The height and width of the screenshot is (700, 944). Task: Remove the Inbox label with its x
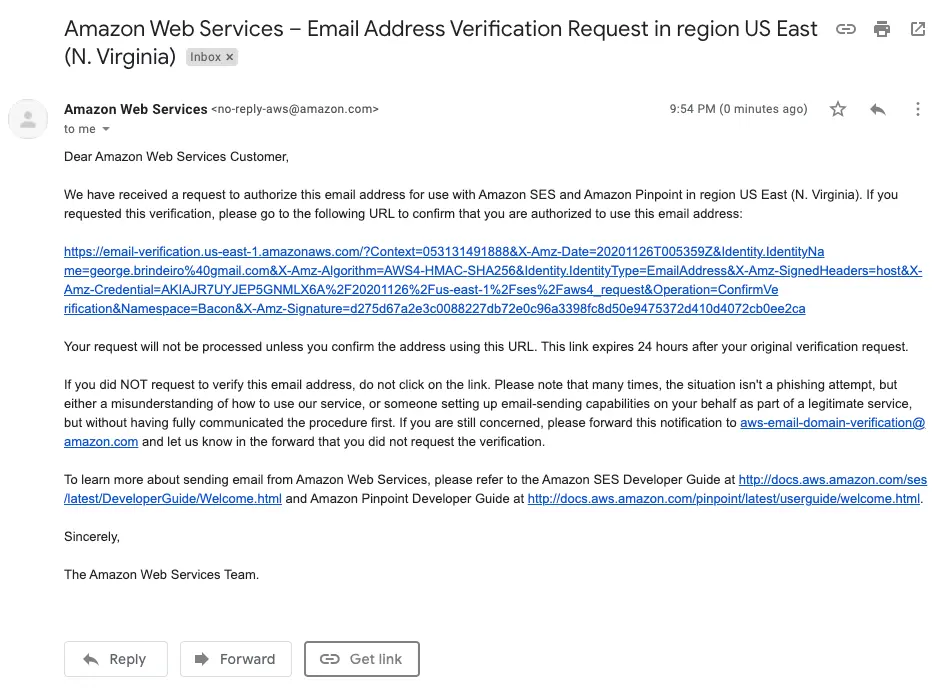point(227,57)
